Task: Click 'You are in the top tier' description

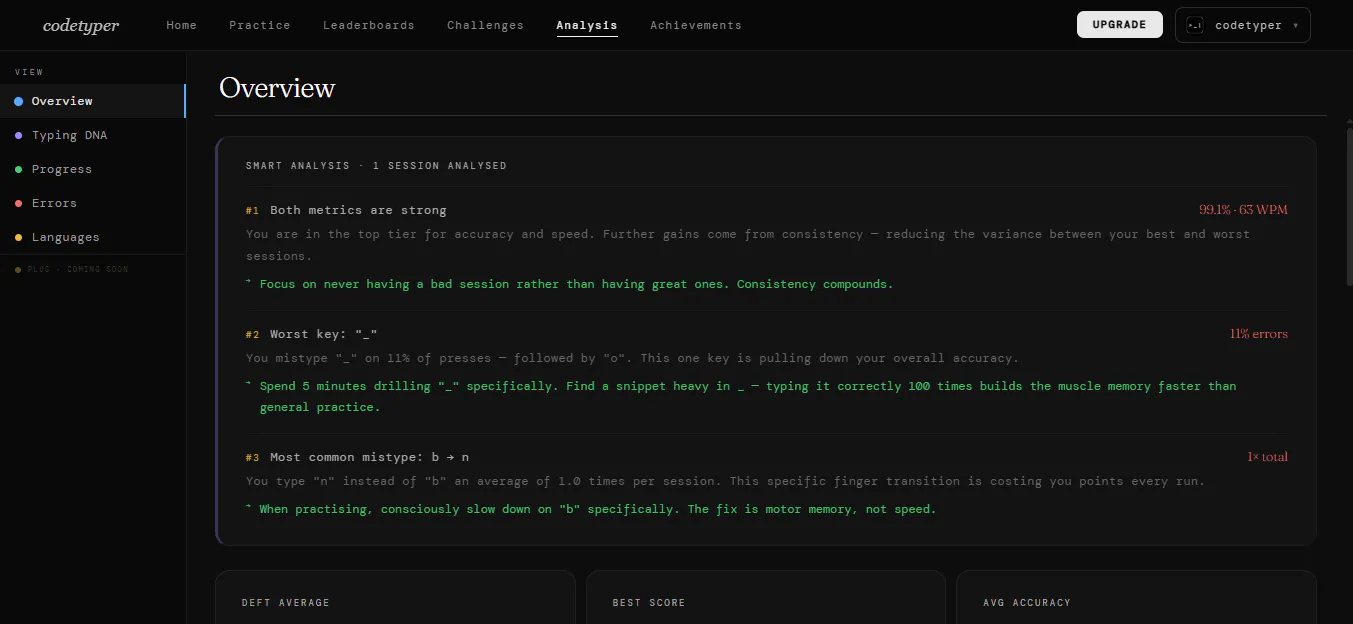Action: pyautogui.click(x=748, y=245)
